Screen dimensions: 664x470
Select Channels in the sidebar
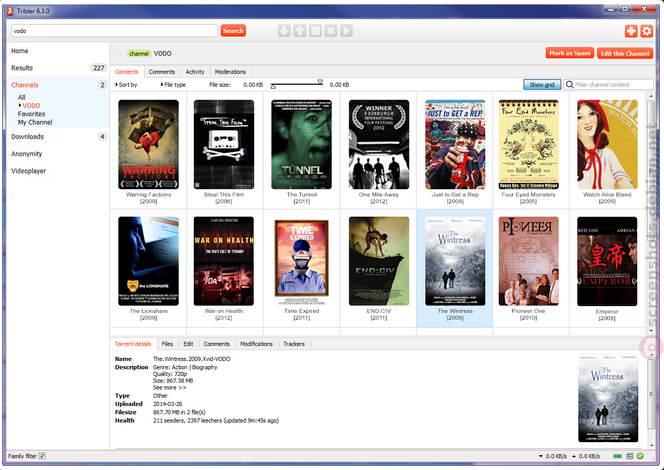click(25, 85)
